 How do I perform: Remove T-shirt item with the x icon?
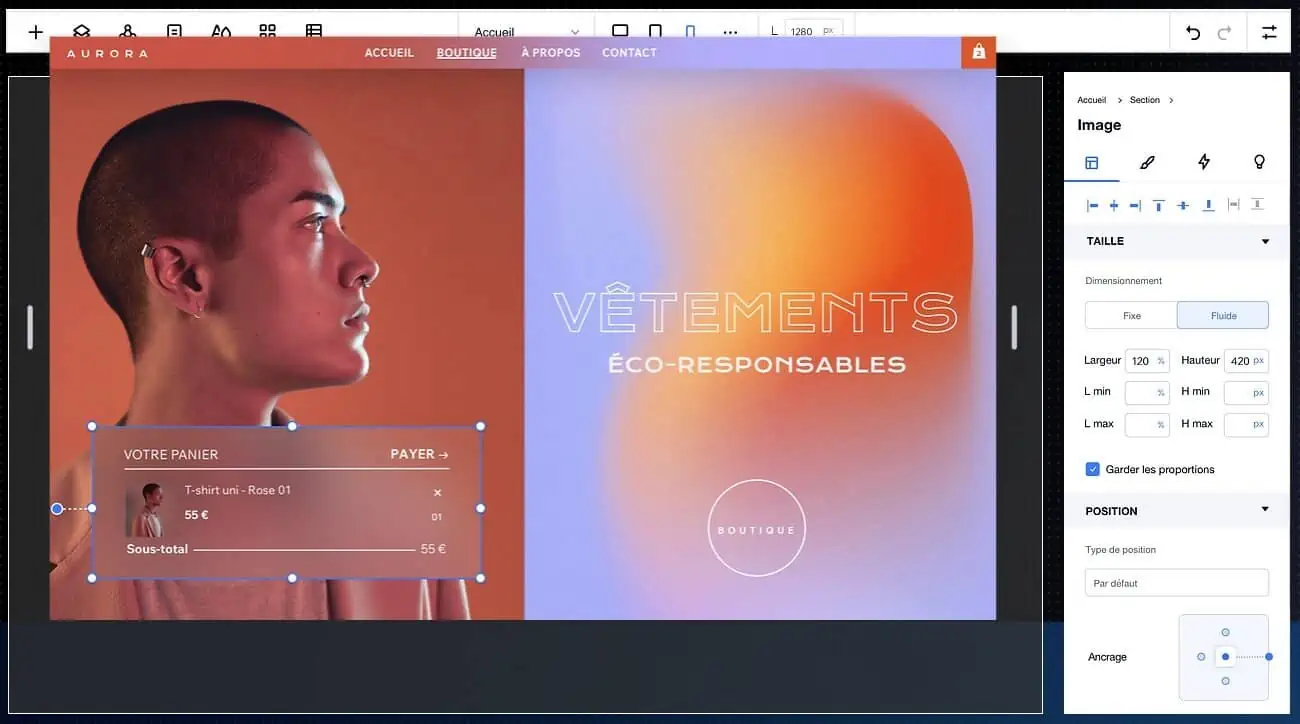pos(437,492)
